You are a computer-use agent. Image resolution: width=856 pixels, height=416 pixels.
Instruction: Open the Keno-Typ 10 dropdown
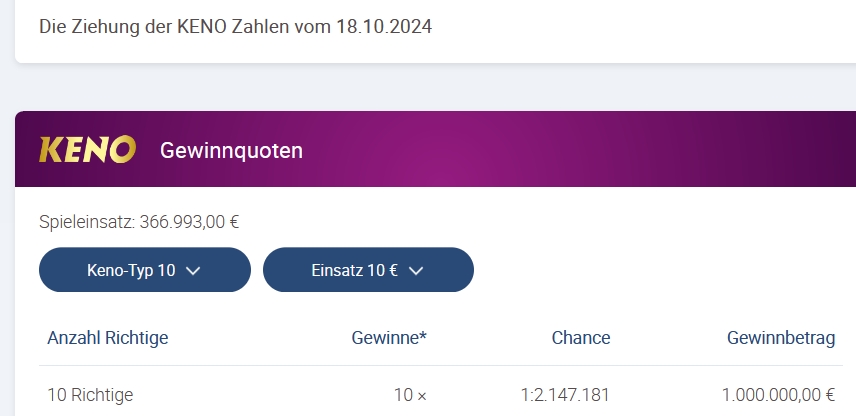coord(145,270)
